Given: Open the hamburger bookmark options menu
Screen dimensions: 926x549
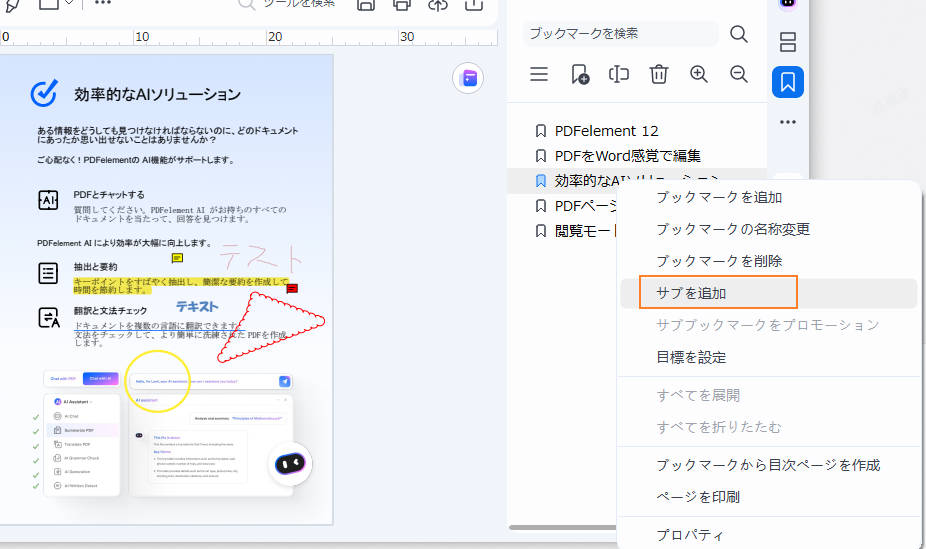Looking at the screenshot, I should [x=539, y=74].
